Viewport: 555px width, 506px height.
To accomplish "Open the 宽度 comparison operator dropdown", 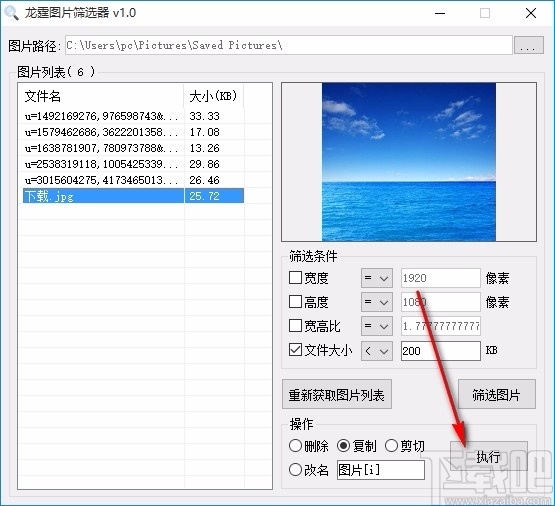I will pyautogui.click(x=377, y=278).
